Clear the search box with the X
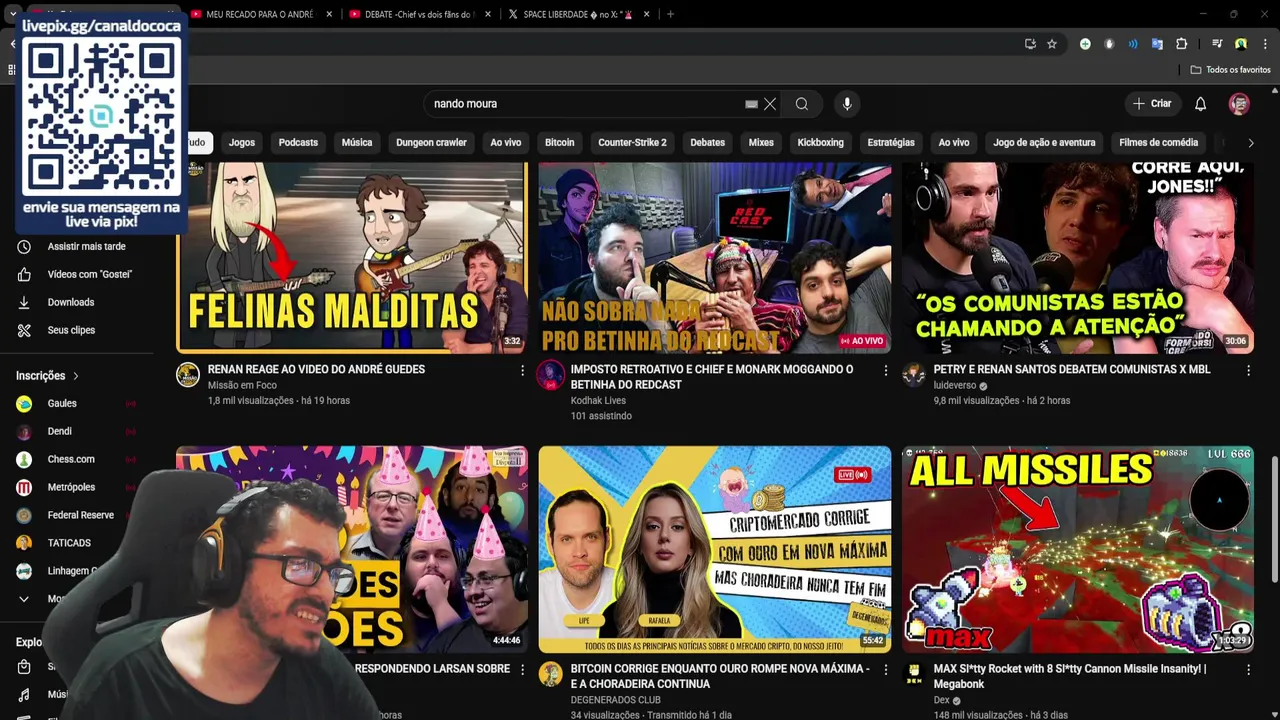The height and width of the screenshot is (720, 1280). pyautogui.click(x=770, y=104)
